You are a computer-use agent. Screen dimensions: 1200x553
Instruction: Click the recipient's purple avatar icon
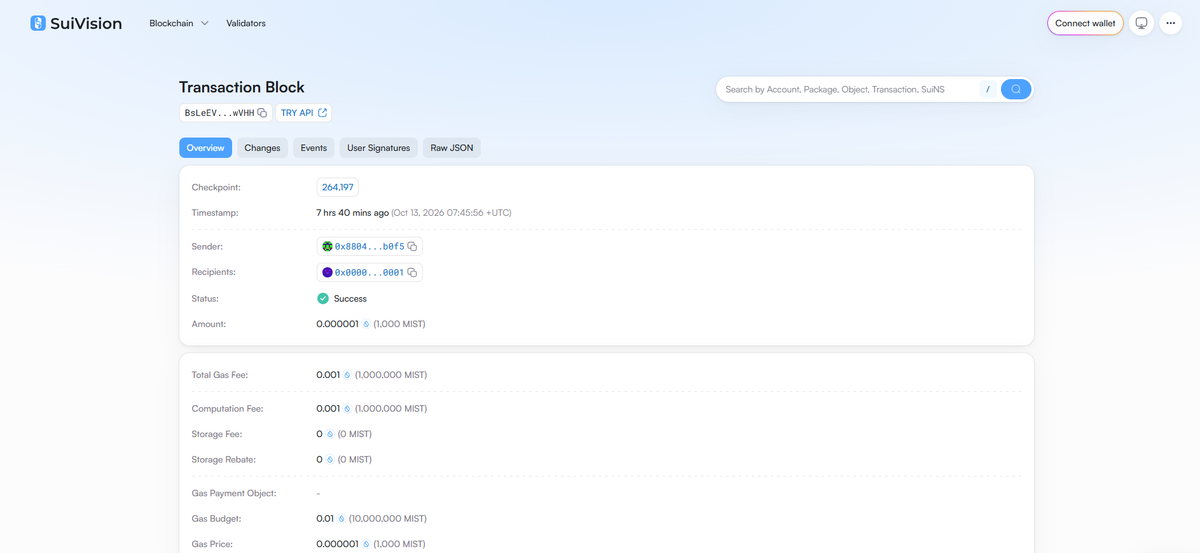(x=327, y=272)
